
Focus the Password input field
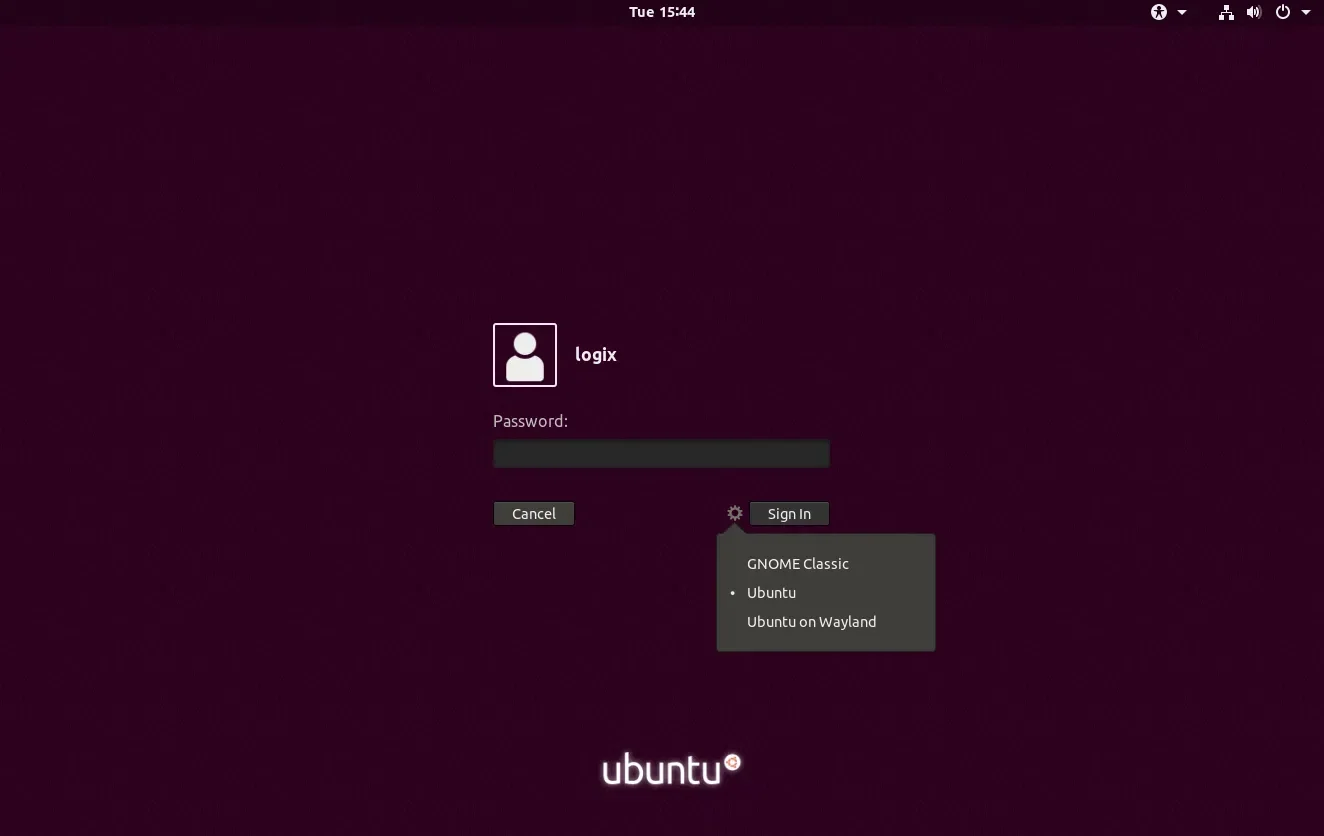[x=661, y=453]
